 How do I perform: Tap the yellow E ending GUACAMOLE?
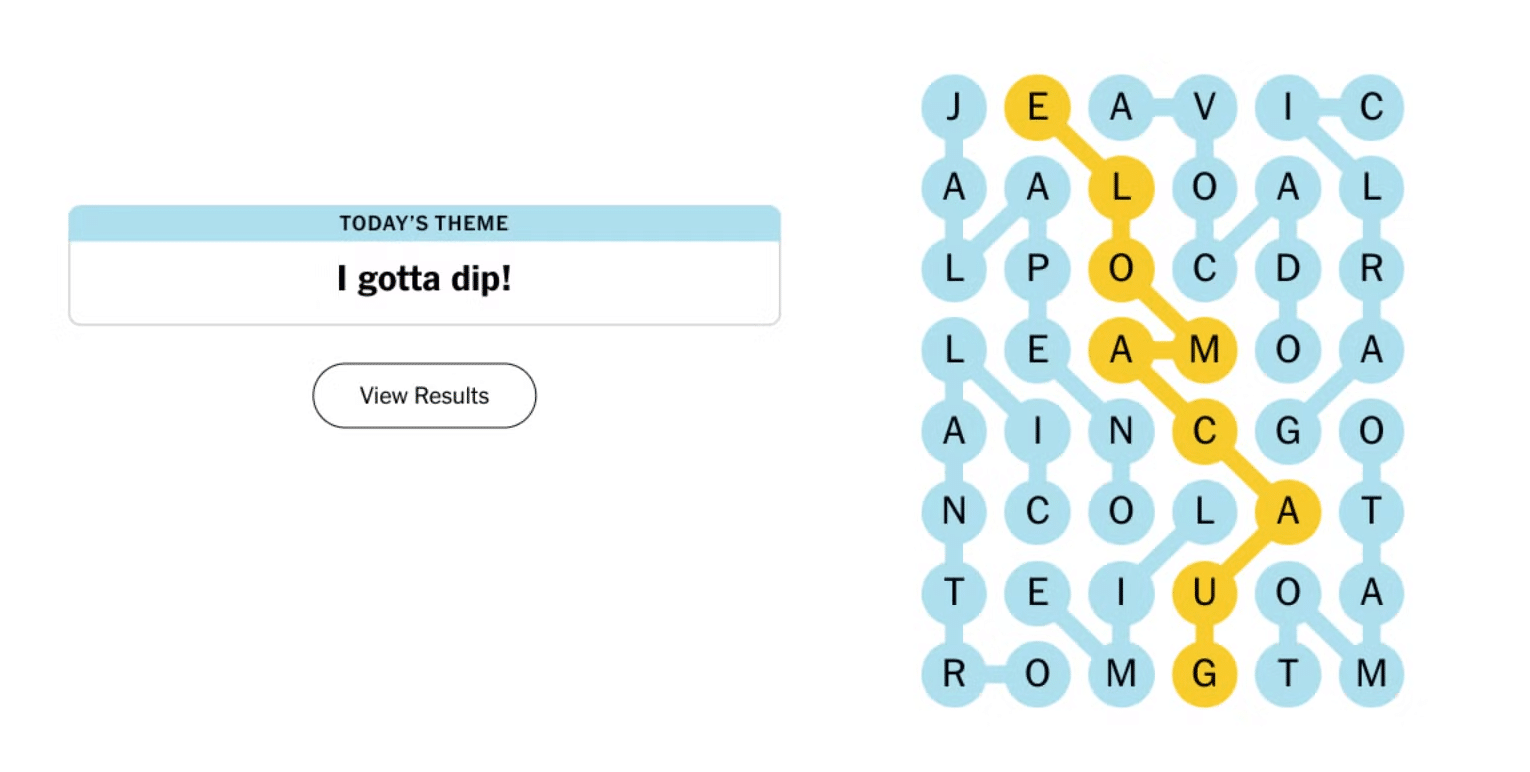point(1037,106)
